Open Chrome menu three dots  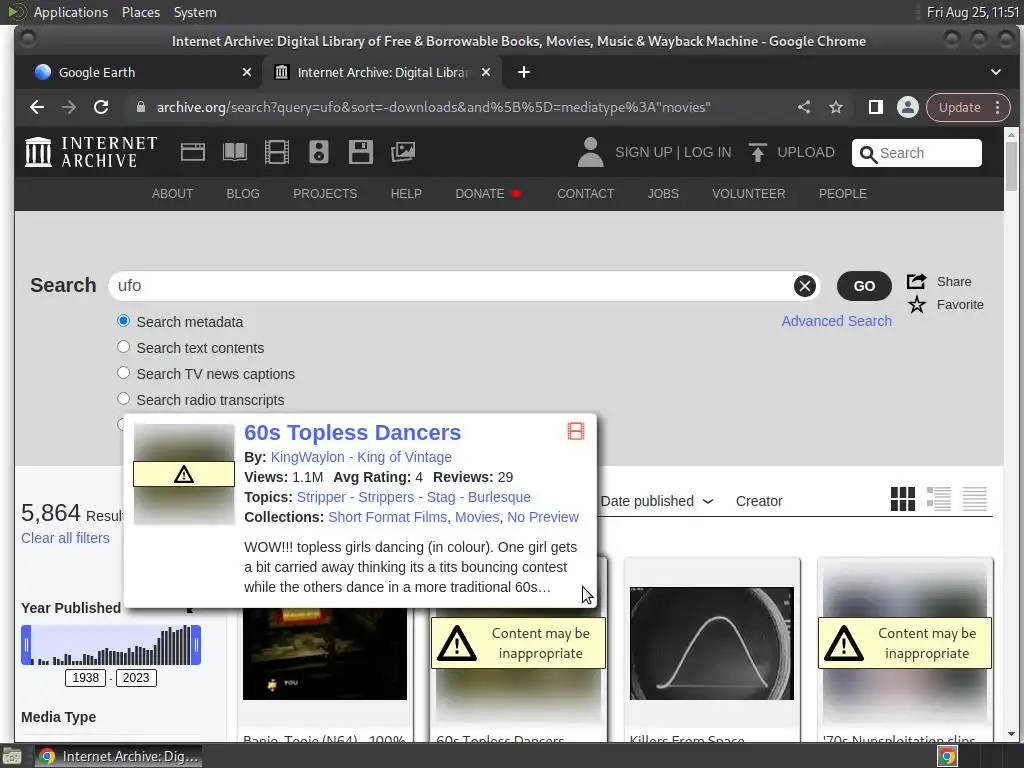997,107
